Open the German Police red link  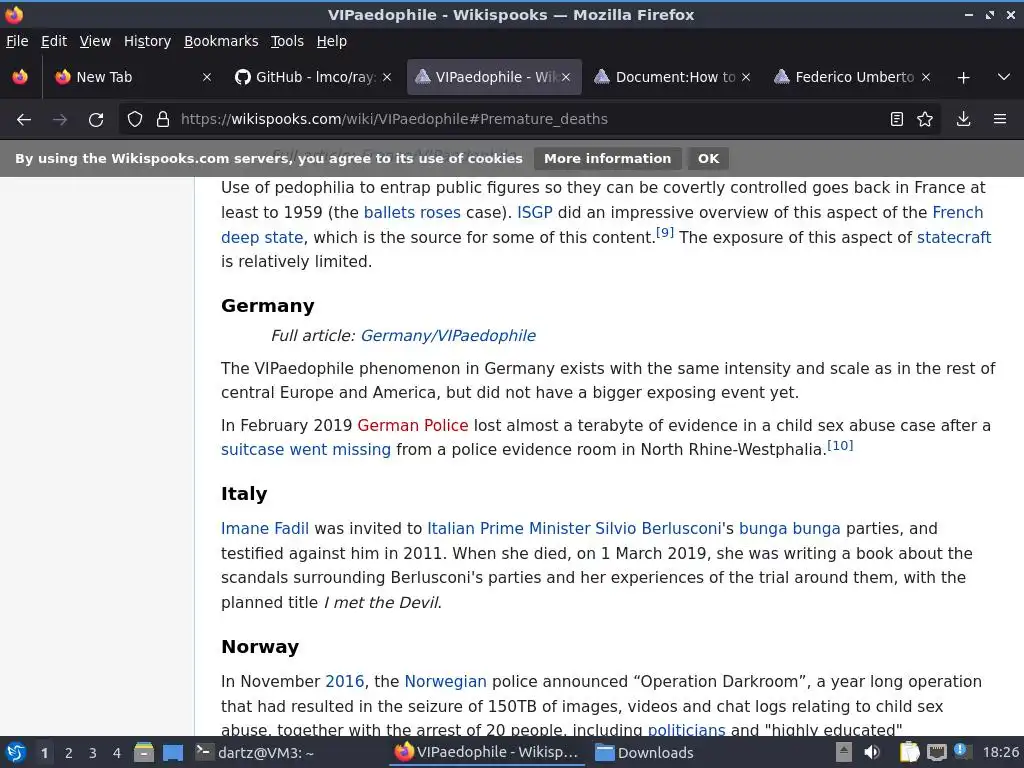pyautogui.click(x=413, y=426)
